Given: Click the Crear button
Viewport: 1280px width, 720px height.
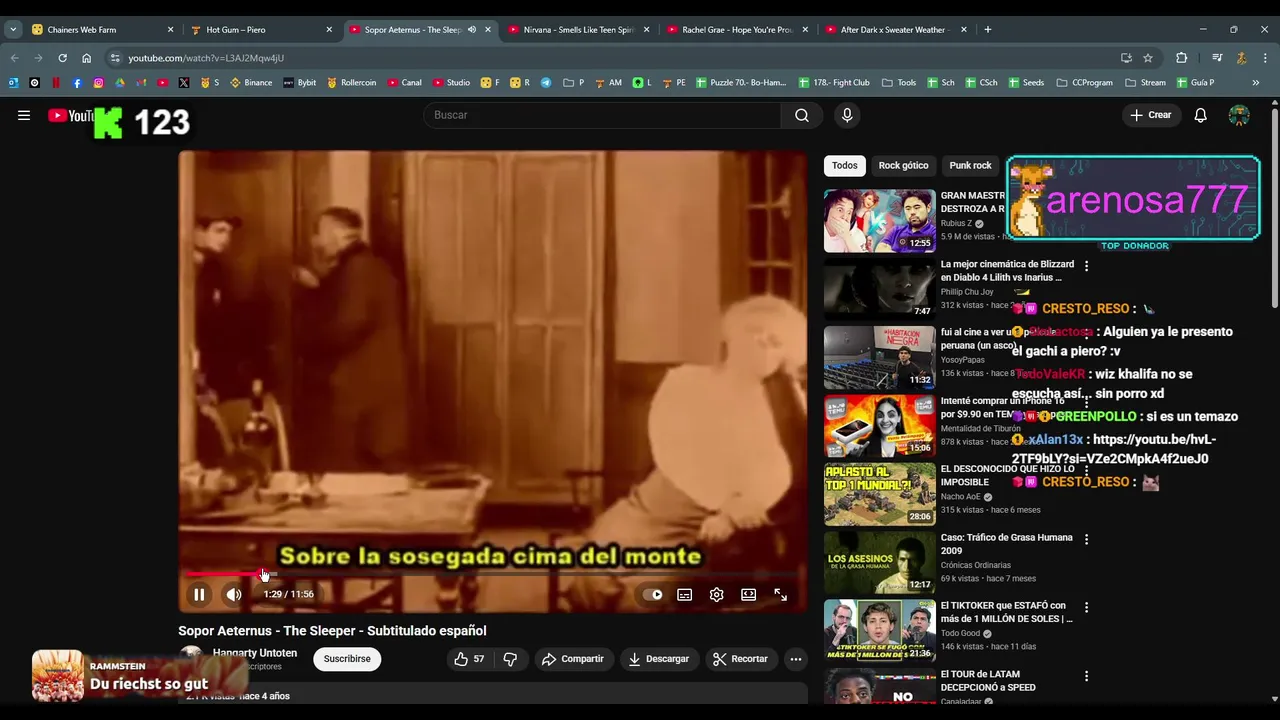Looking at the screenshot, I should tap(1150, 115).
